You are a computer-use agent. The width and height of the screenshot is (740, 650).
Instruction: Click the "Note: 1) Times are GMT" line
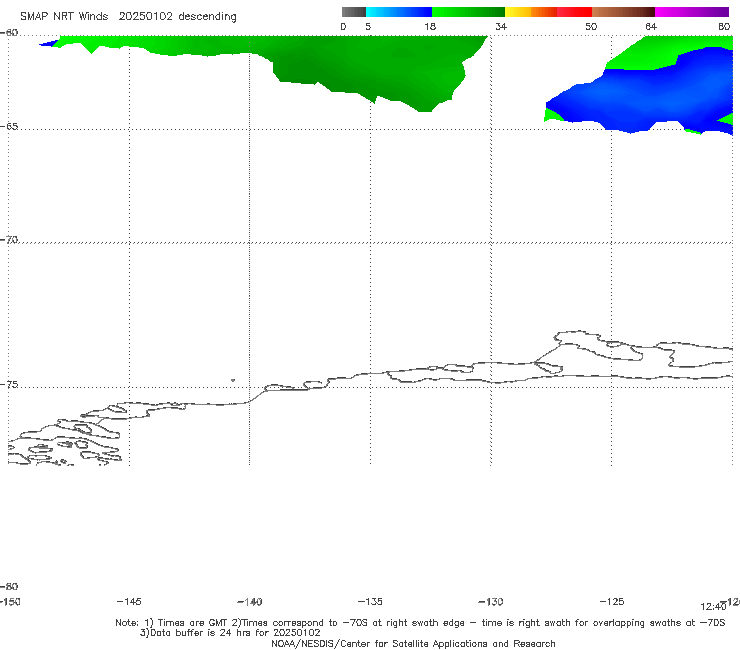point(420,623)
